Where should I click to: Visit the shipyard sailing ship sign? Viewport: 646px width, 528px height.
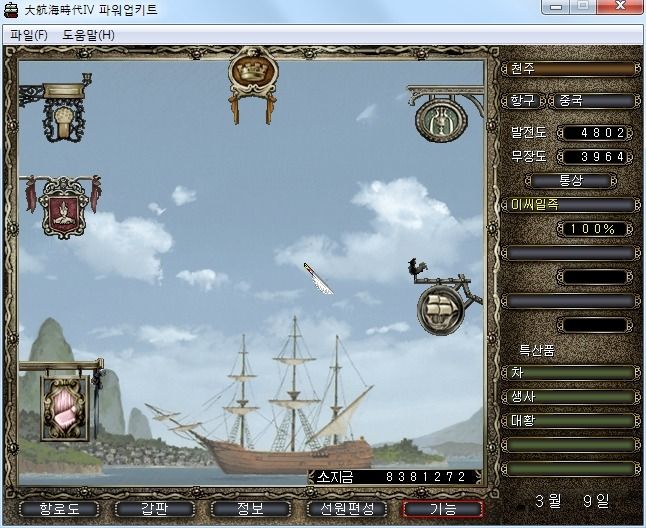444,299
